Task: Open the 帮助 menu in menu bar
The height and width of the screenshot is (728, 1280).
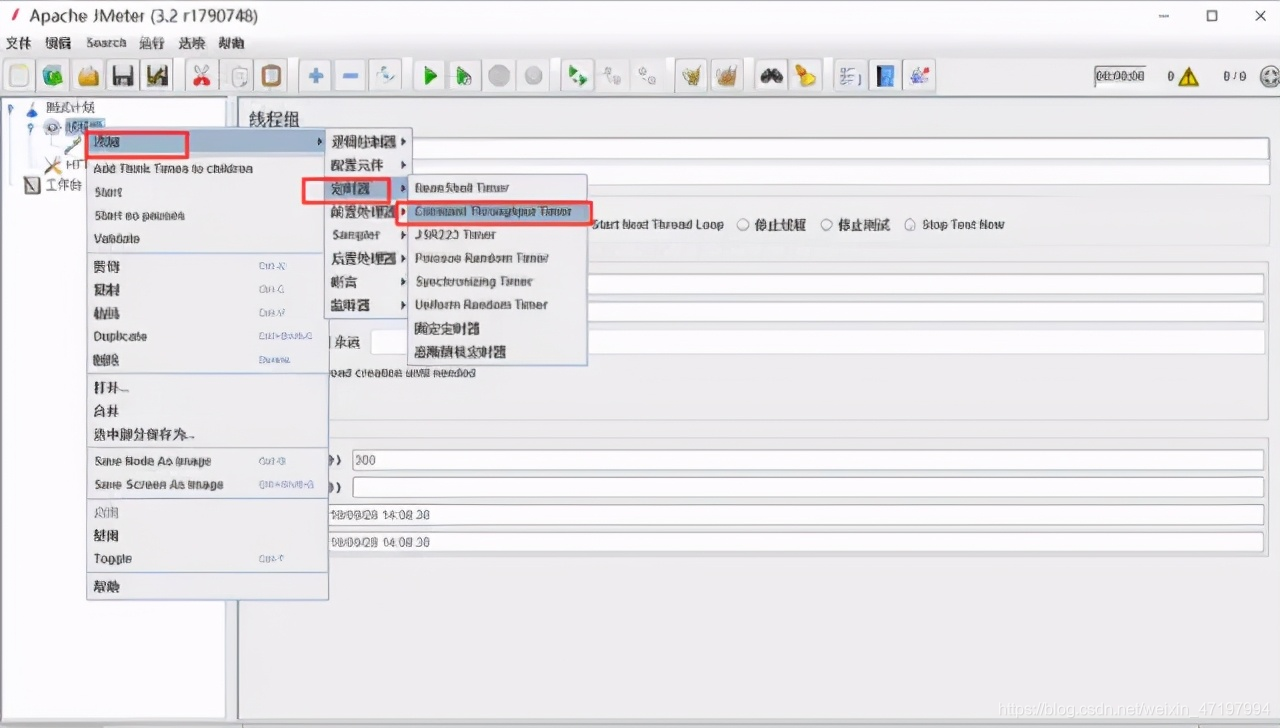Action: [x=231, y=43]
